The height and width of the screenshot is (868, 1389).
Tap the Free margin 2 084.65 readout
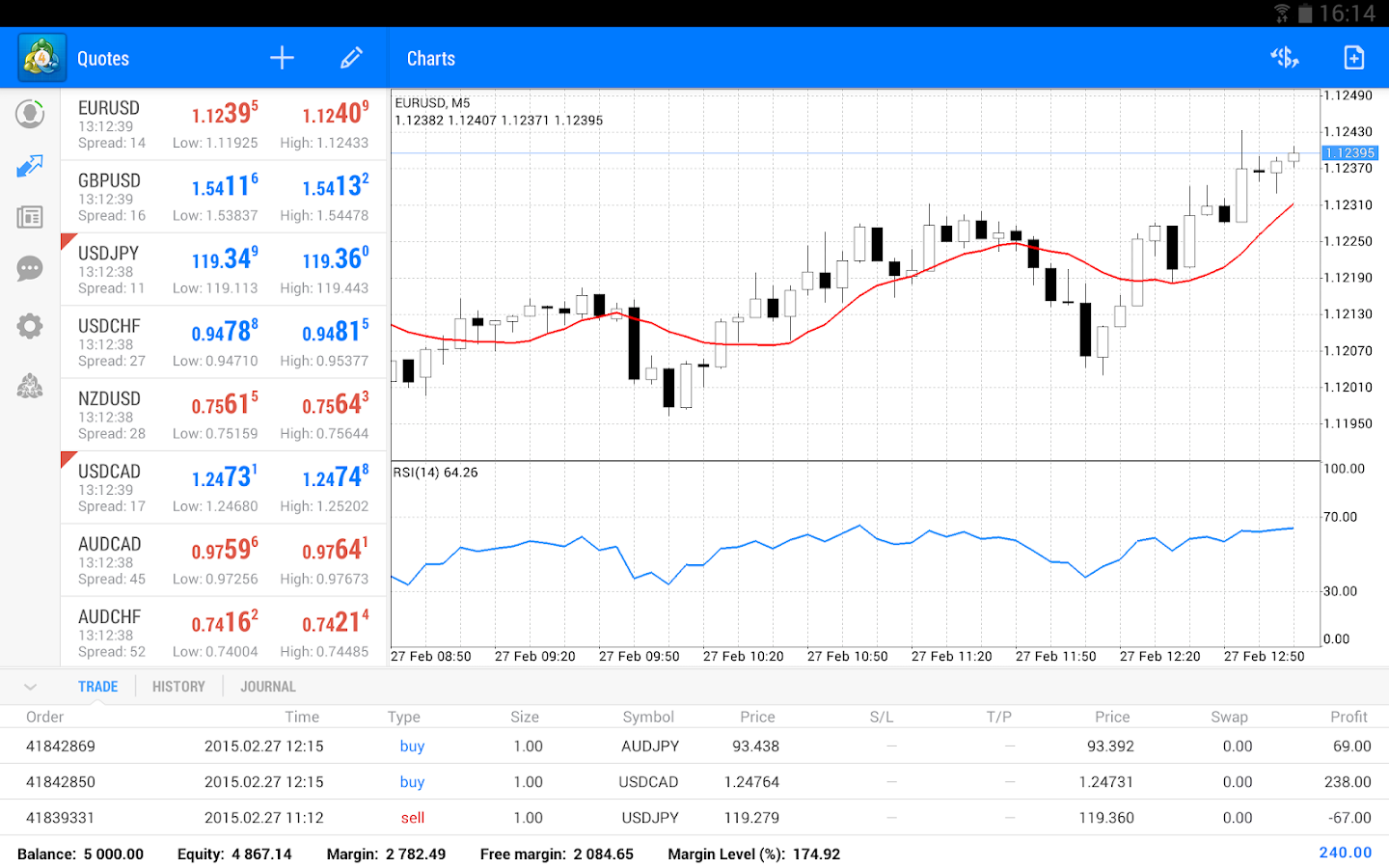[557, 854]
